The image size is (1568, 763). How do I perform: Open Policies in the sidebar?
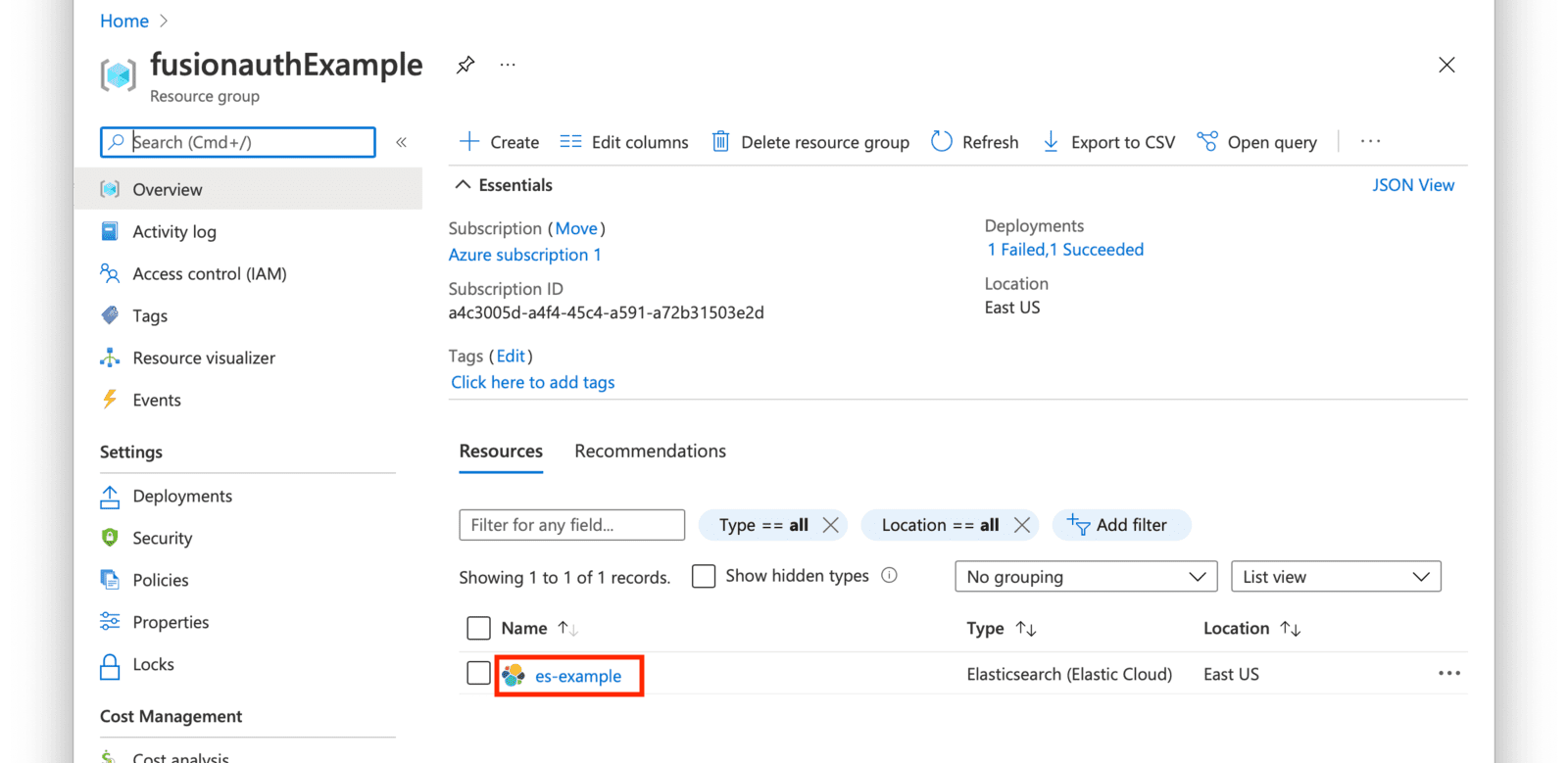[x=161, y=580]
